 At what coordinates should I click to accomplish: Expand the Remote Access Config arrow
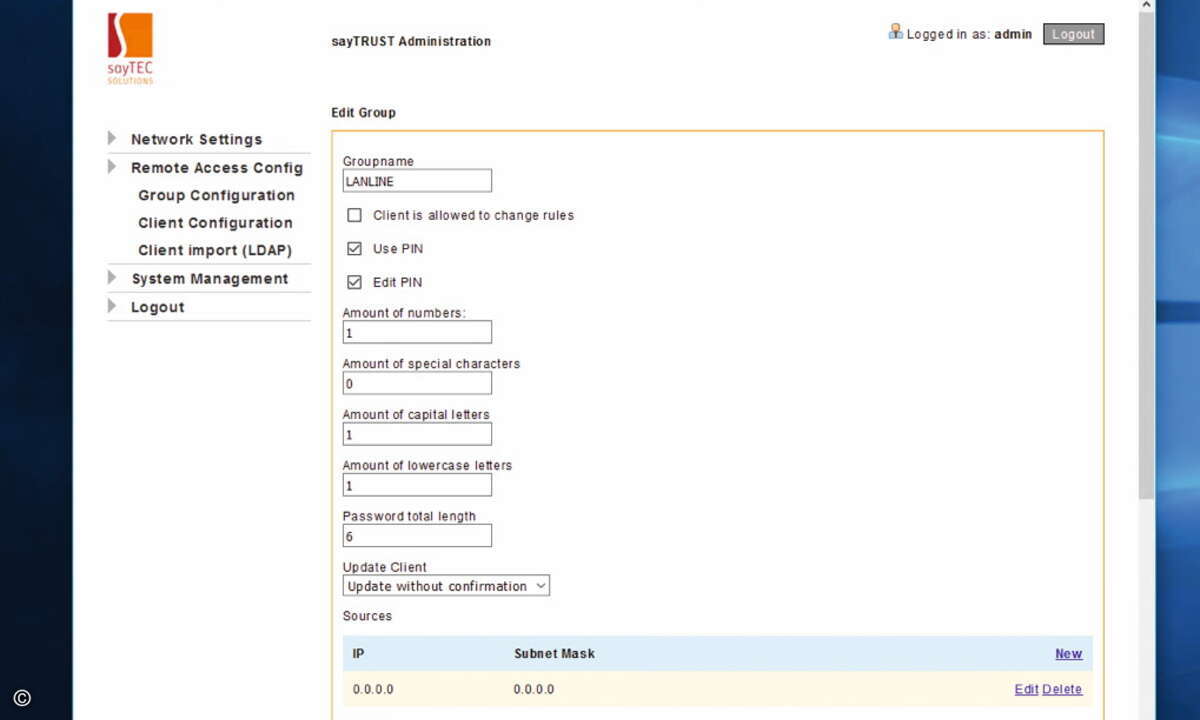point(112,166)
